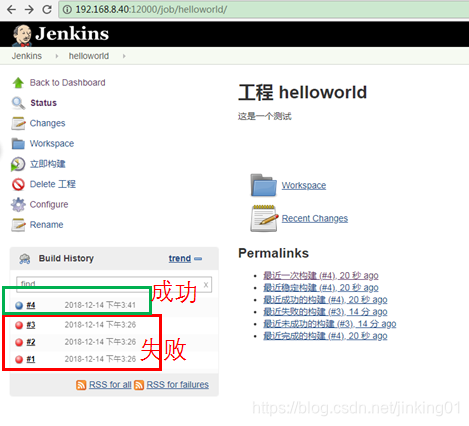The width and height of the screenshot is (469, 426).
Task: Click the Build History weather icon
Action: (25, 259)
